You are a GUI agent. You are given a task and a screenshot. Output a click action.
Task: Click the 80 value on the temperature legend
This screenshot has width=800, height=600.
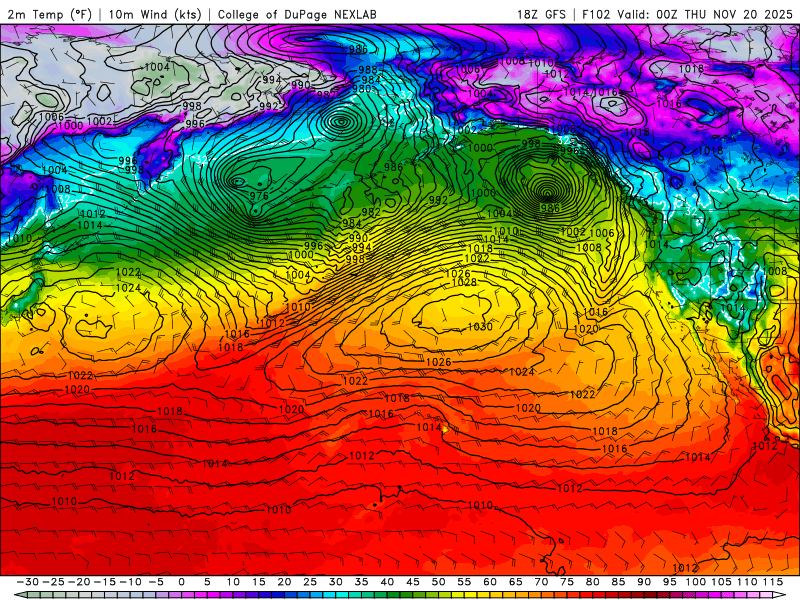point(592,582)
